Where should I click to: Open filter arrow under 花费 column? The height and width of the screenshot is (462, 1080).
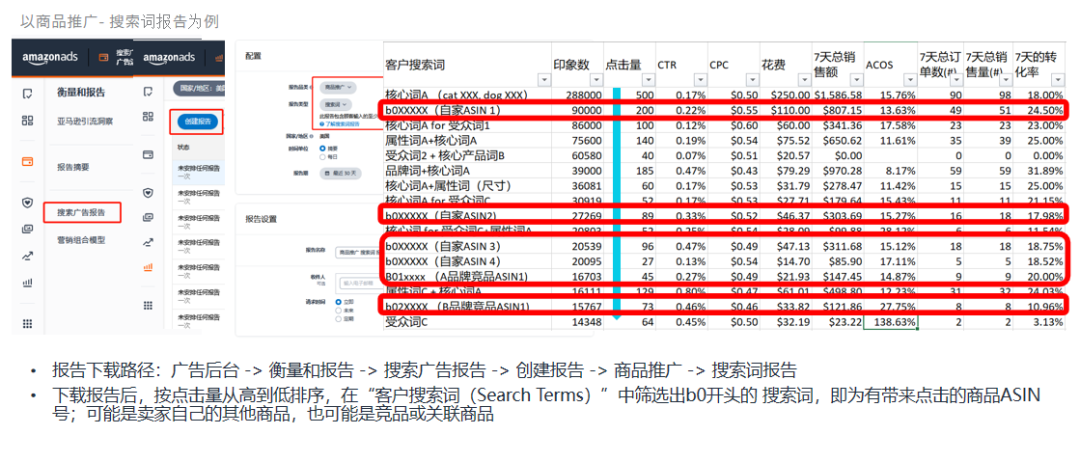click(x=804, y=80)
